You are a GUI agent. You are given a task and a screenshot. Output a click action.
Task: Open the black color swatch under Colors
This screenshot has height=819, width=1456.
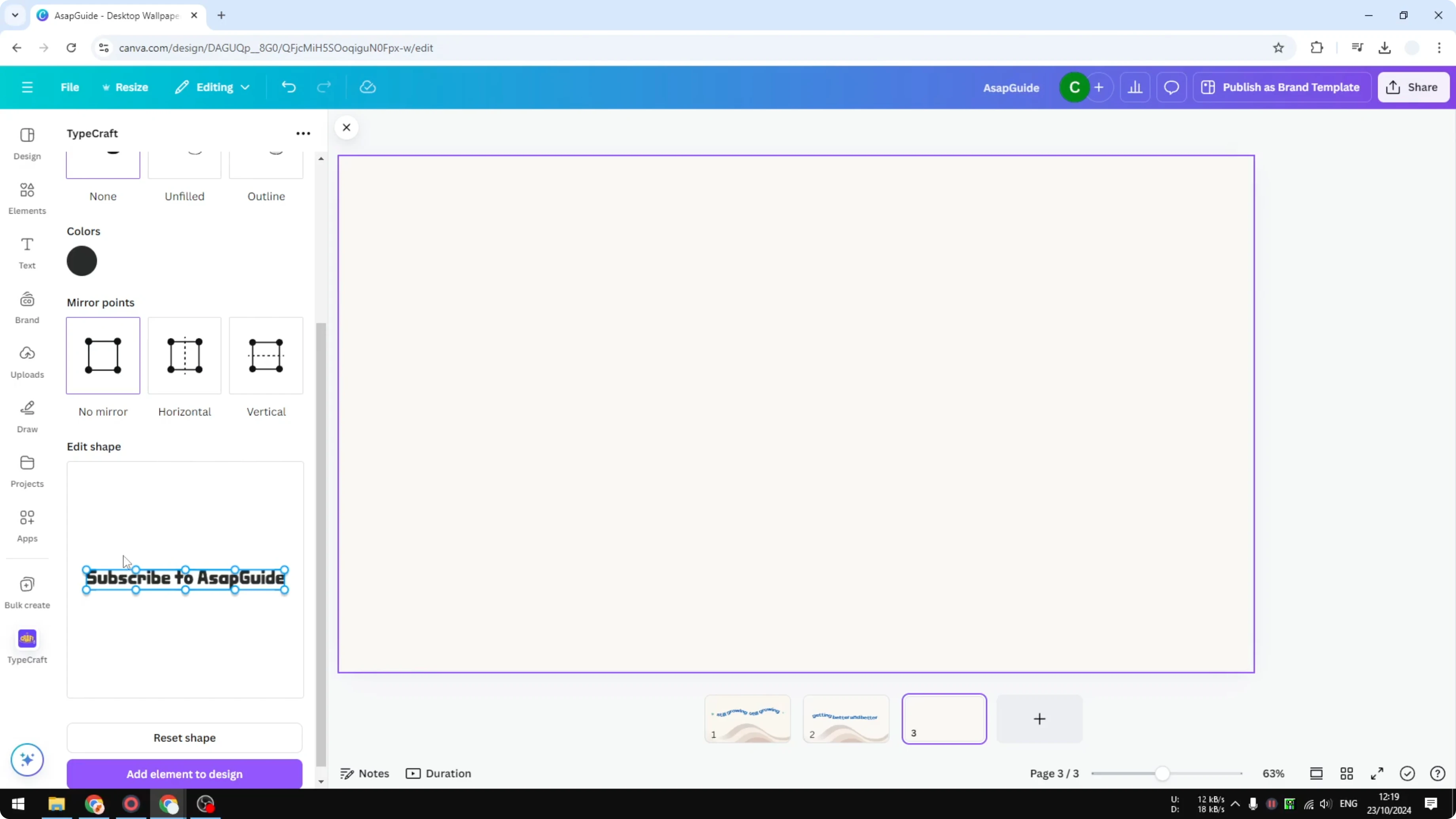[82, 261]
